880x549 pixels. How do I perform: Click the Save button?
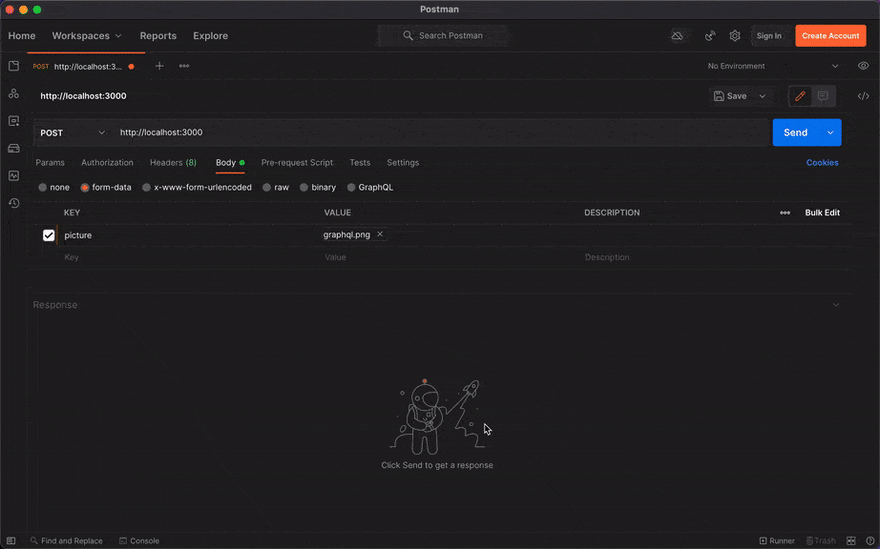pos(731,96)
